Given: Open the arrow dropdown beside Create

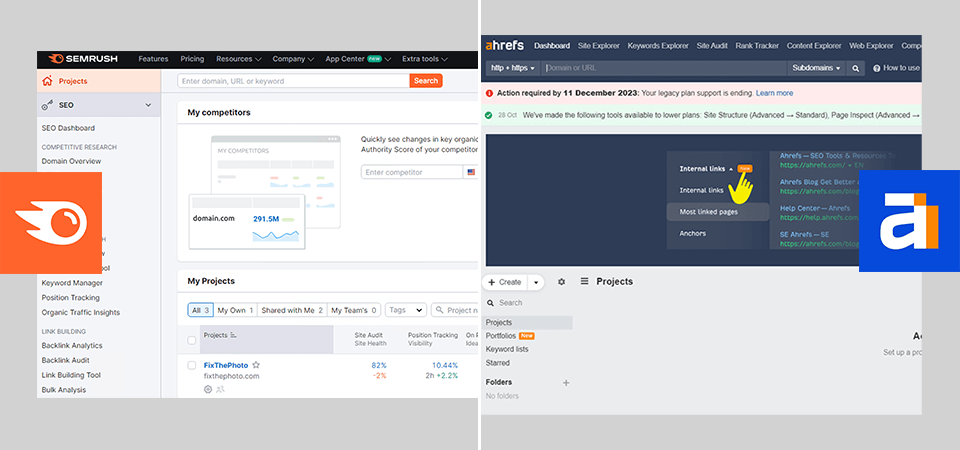Looking at the screenshot, I should point(536,282).
